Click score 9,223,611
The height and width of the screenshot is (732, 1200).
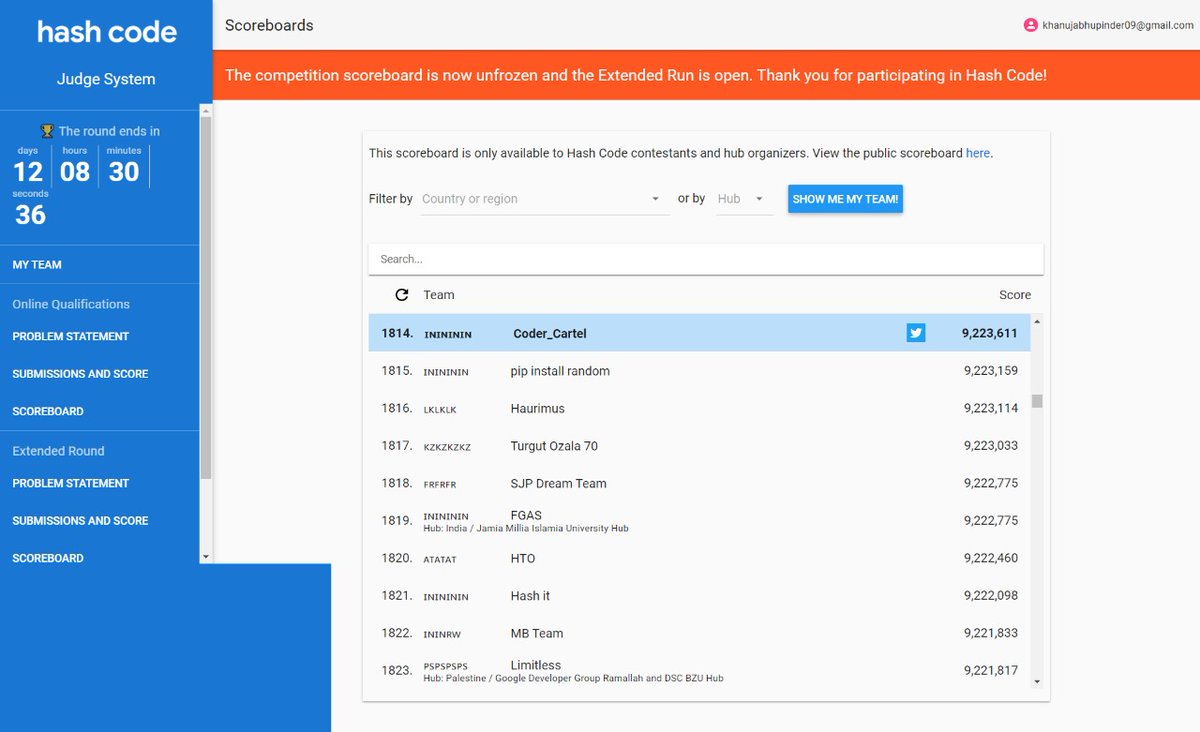pyautogui.click(x=990, y=333)
